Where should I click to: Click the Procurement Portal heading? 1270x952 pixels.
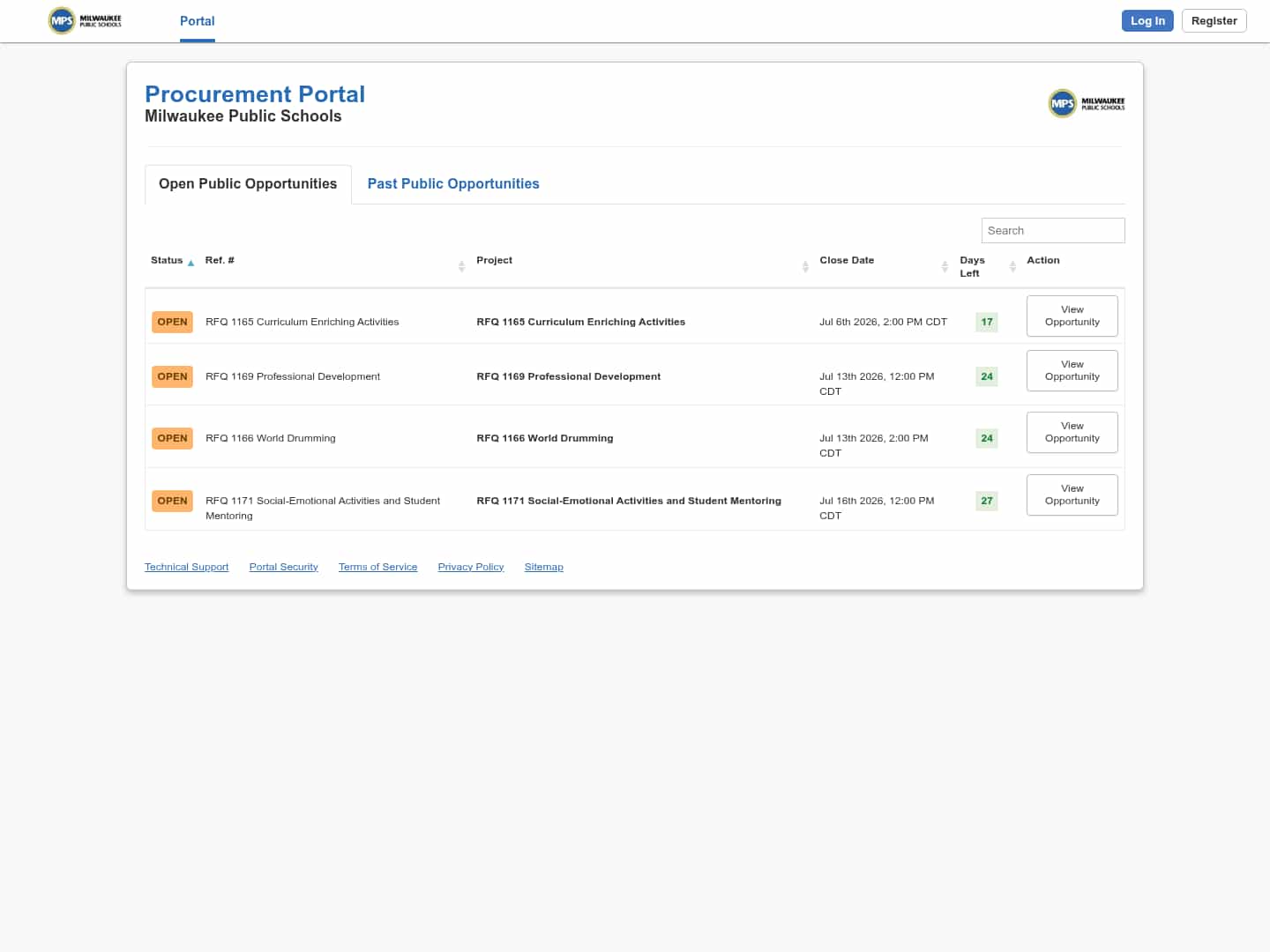255,94
